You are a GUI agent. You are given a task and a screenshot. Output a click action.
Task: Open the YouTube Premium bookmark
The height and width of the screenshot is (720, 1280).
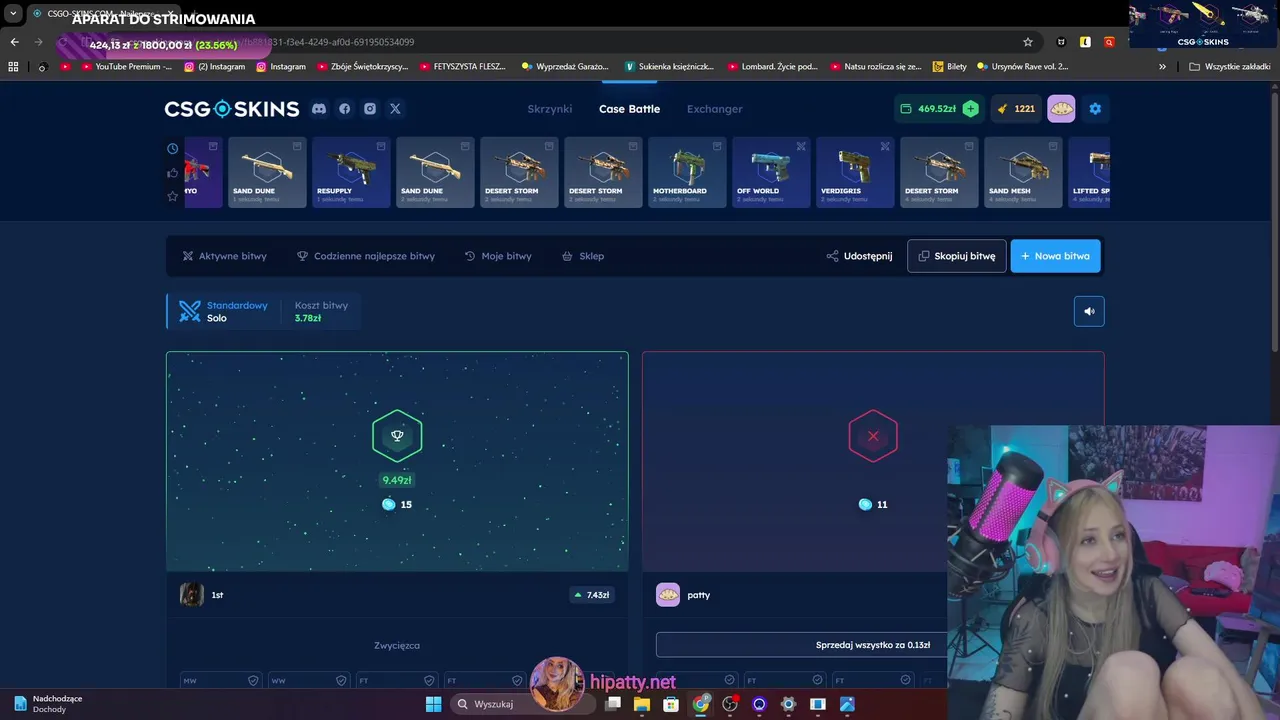tap(125, 67)
